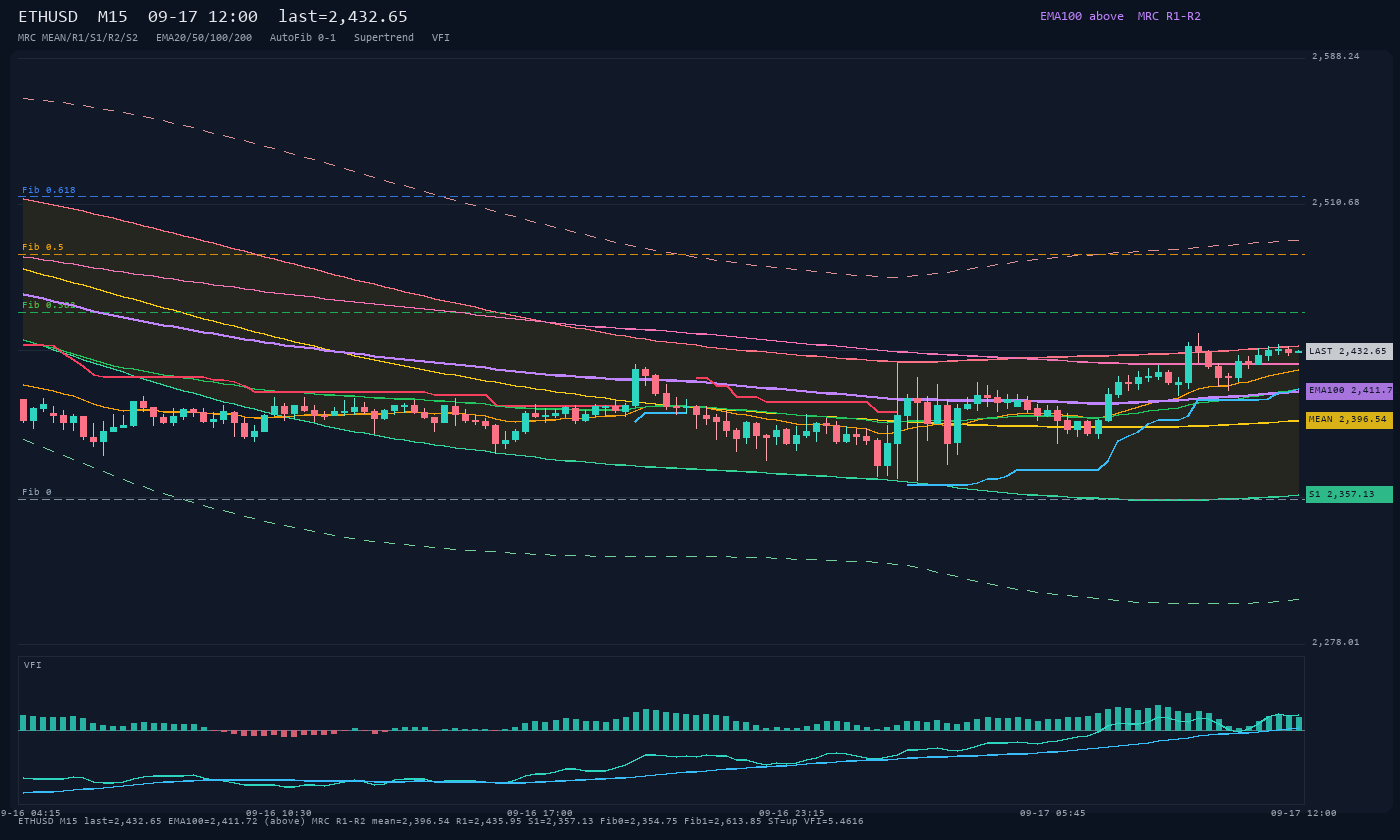1400x840 pixels.
Task: Click the 09-17 12:00 time axis label
Action: pyautogui.click(x=1304, y=813)
